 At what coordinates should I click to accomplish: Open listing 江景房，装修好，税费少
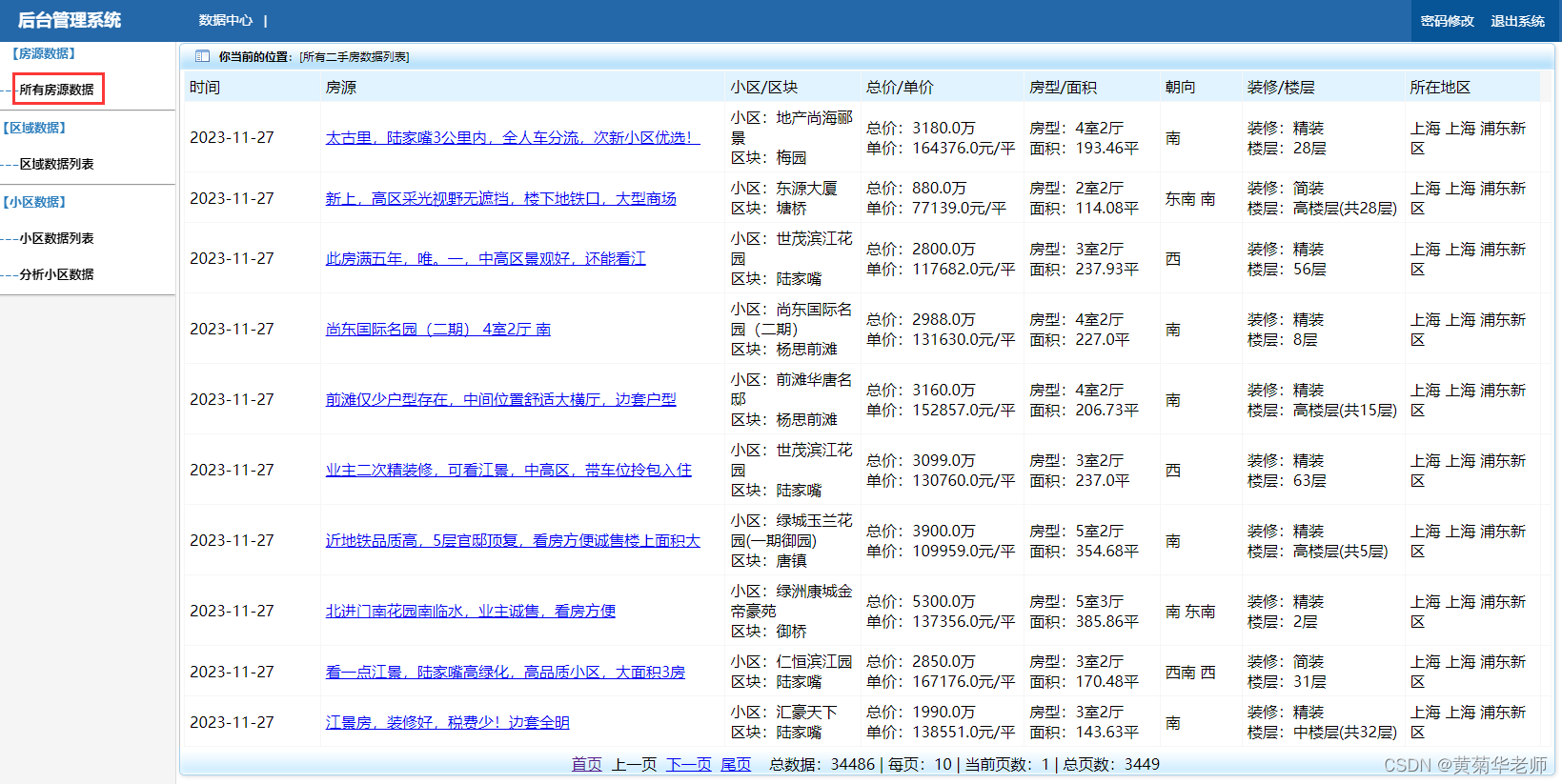click(x=448, y=722)
